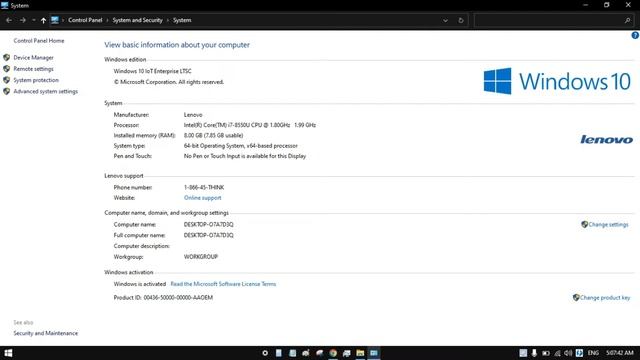
Task: Go back using the Back arrow
Action: (9, 20)
